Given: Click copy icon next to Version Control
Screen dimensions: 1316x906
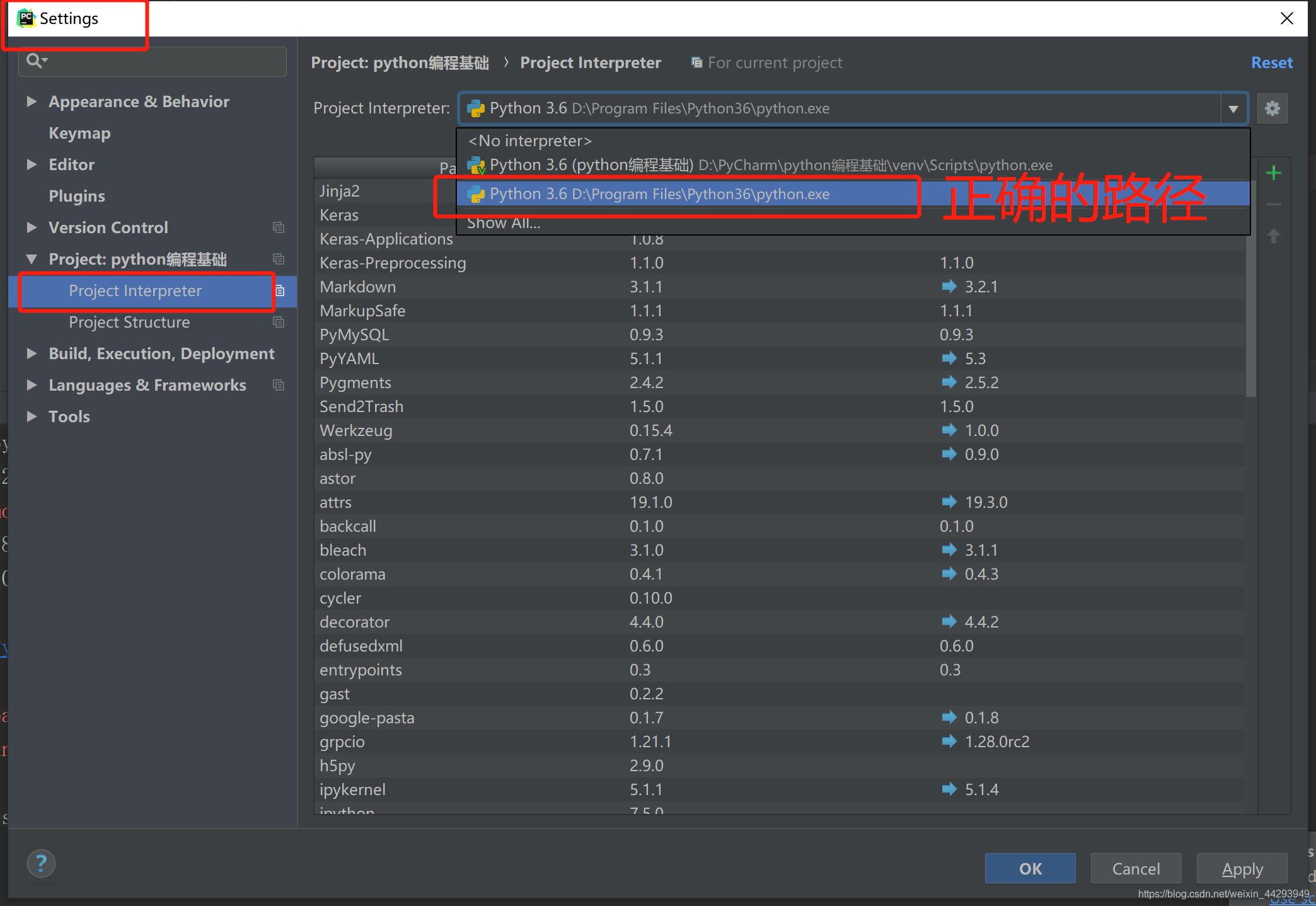Looking at the screenshot, I should [279, 227].
